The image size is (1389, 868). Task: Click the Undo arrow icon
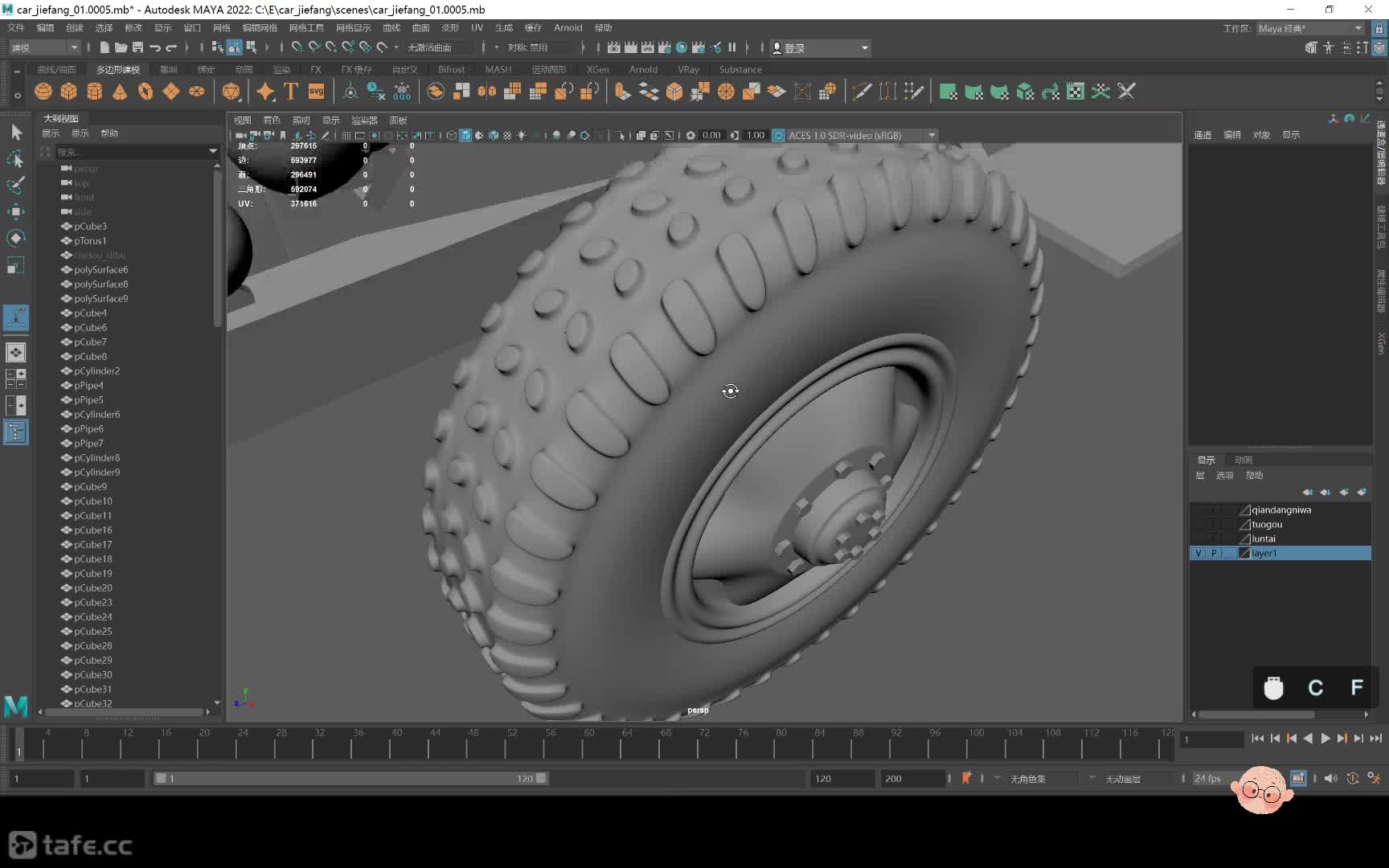(154, 47)
